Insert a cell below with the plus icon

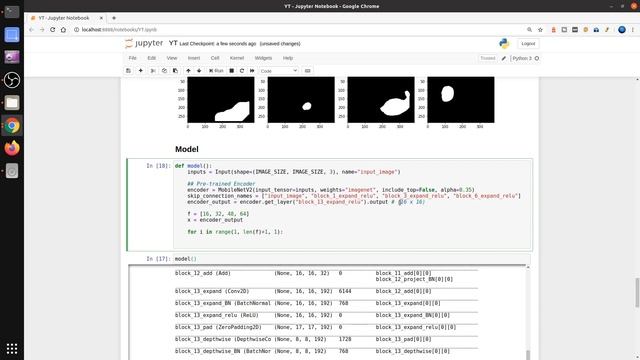click(140, 71)
